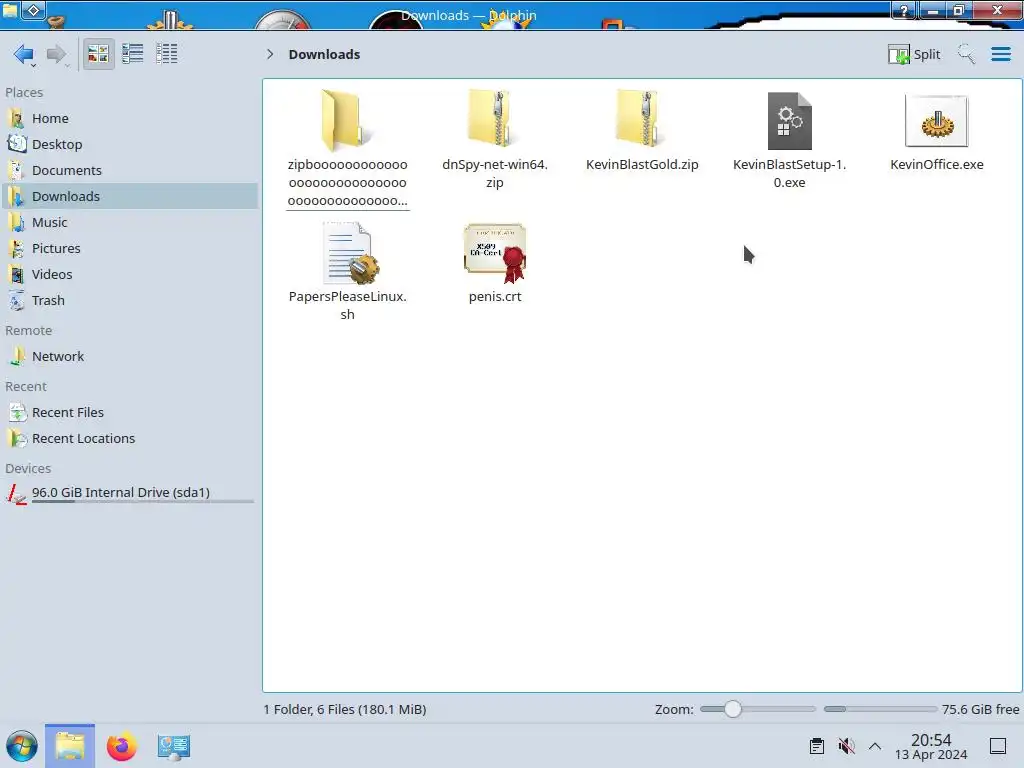The image size is (1024, 768).
Task: Click the window Help question-mark button
Action: coord(904,10)
